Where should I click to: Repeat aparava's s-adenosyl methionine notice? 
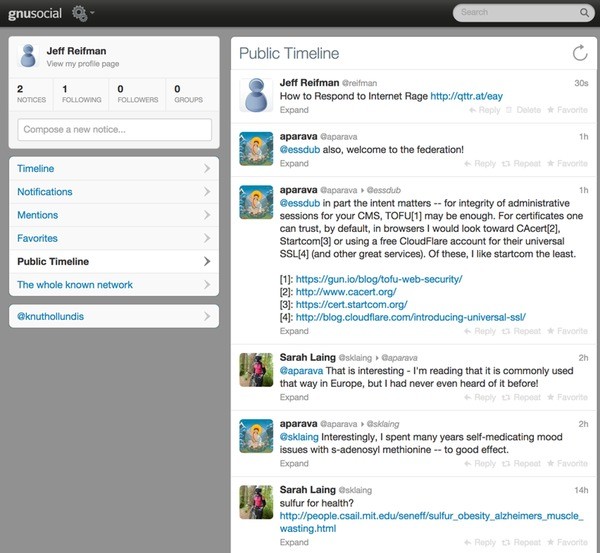tap(521, 463)
